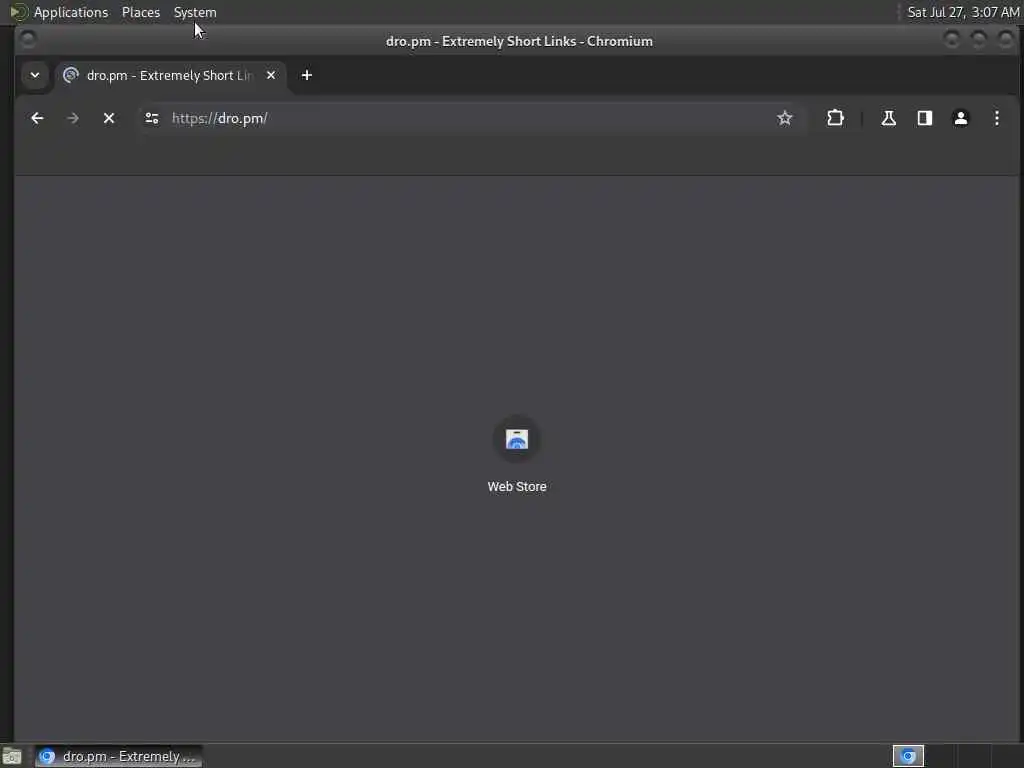Click the Applications launcher logo icon

(17, 12)
